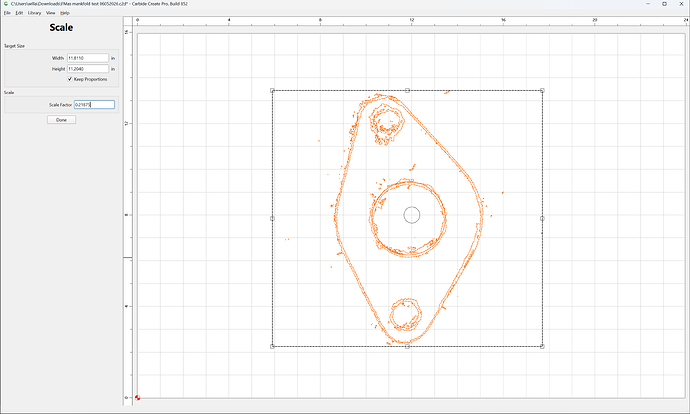Click the Keep Proportions label text
690x414 pixels.
pyautogui.click(x=90, y=79)
